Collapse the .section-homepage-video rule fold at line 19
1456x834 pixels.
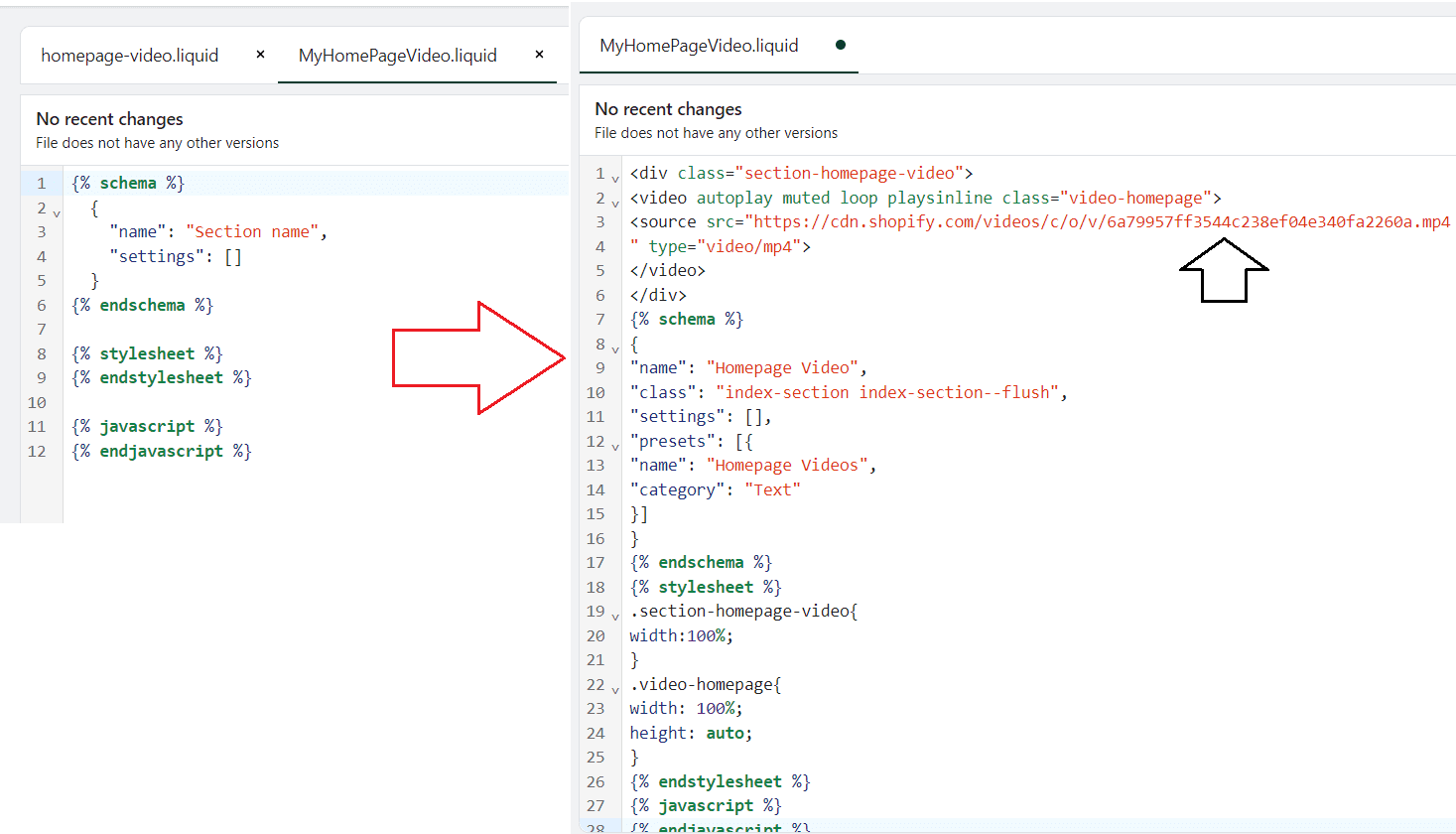pos(615,617)
